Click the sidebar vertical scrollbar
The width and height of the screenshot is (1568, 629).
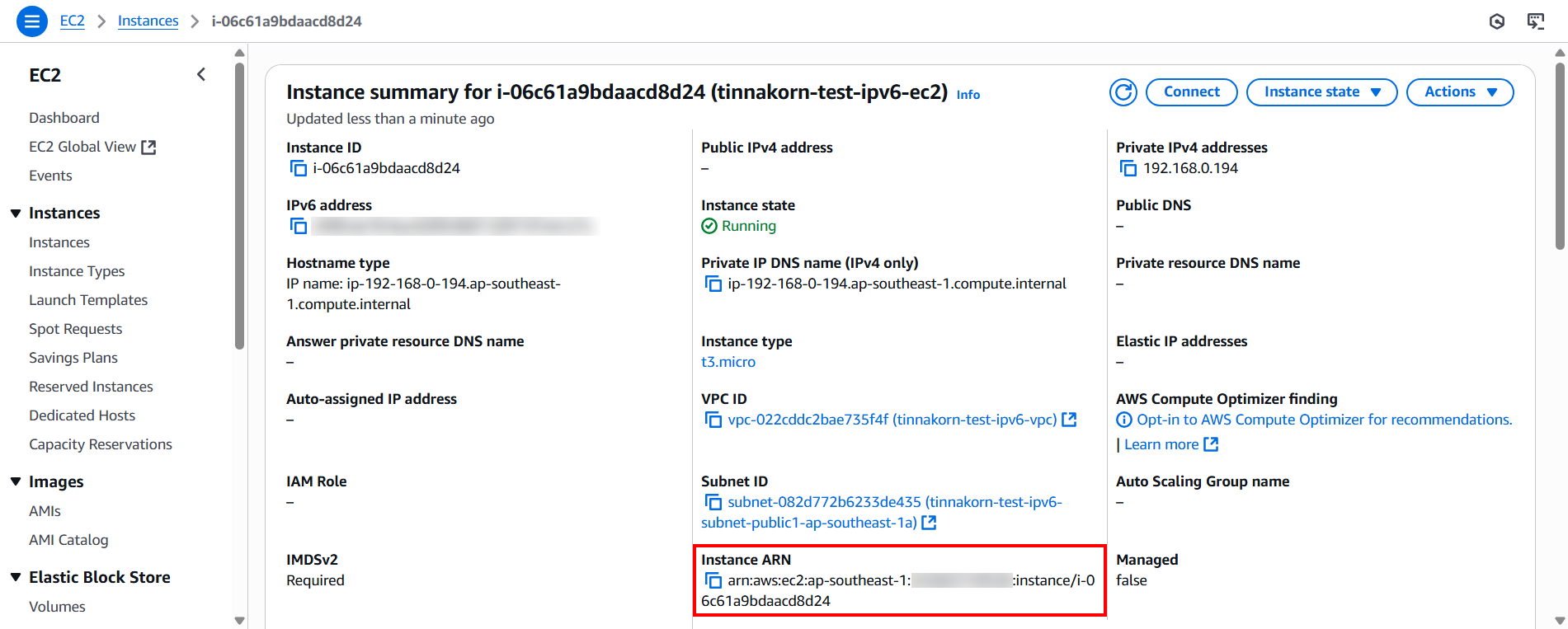239,206
